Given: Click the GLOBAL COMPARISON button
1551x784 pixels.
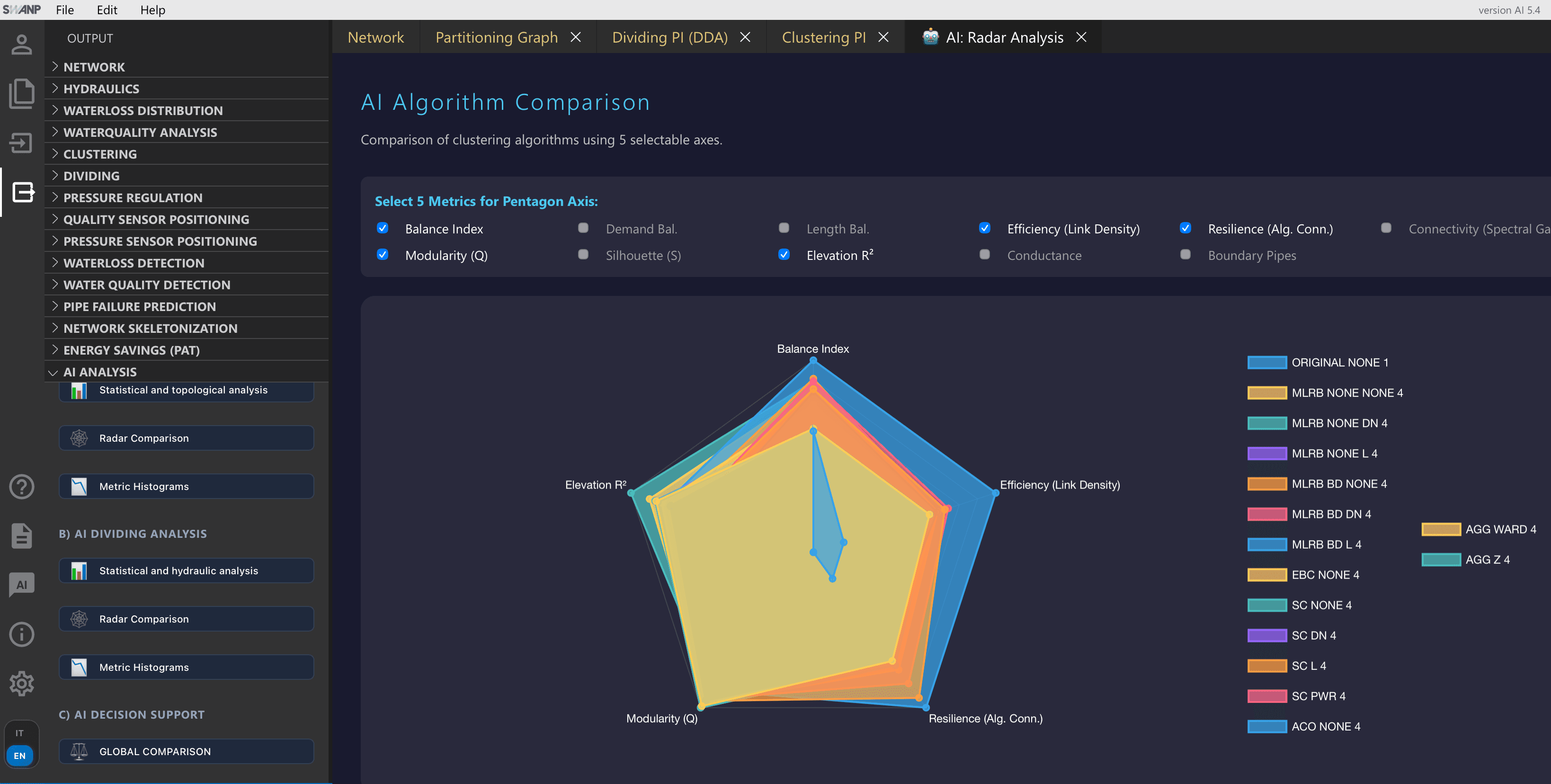Looking at the screenshot, I should [x=186, y=751].
